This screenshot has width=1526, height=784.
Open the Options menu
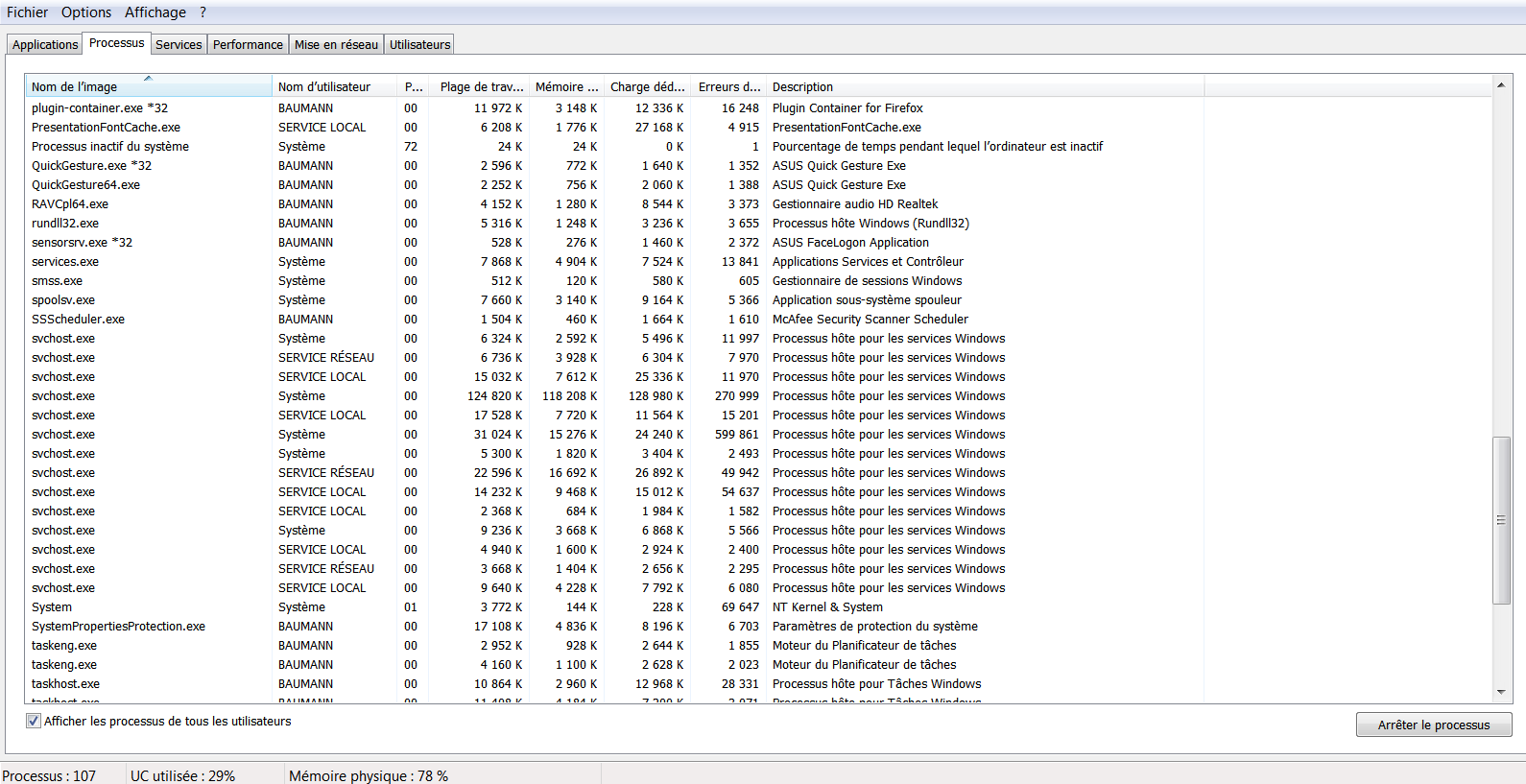coord(86,12)
